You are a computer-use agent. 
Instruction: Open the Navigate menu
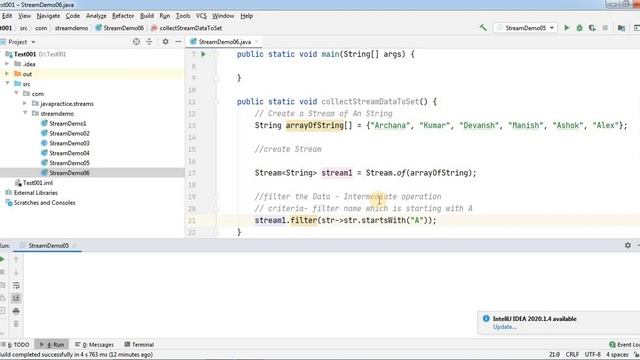tap(48, 16)
